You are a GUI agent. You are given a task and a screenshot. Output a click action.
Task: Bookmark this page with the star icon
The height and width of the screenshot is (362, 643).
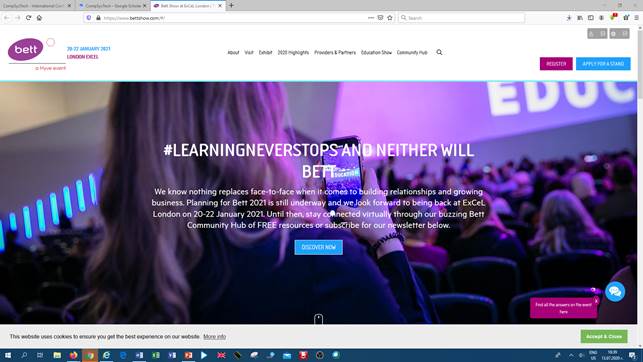pyautogui.click(x=390, y=18)
